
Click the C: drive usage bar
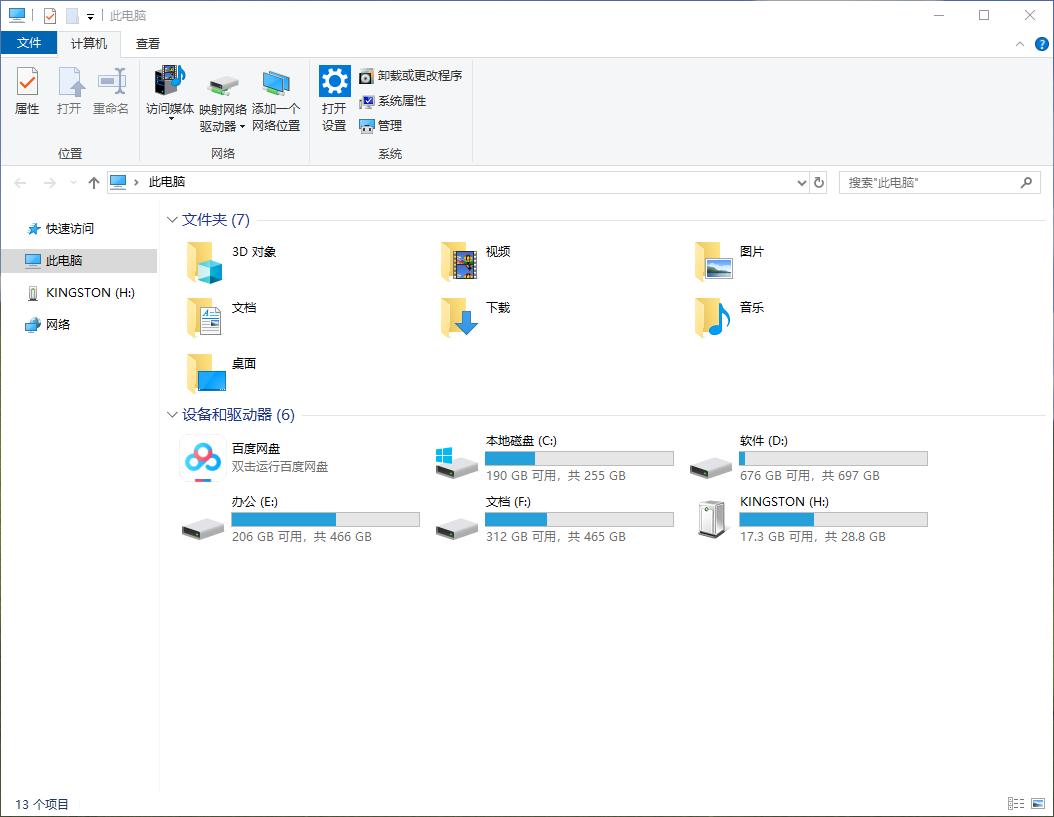[579, 458]
